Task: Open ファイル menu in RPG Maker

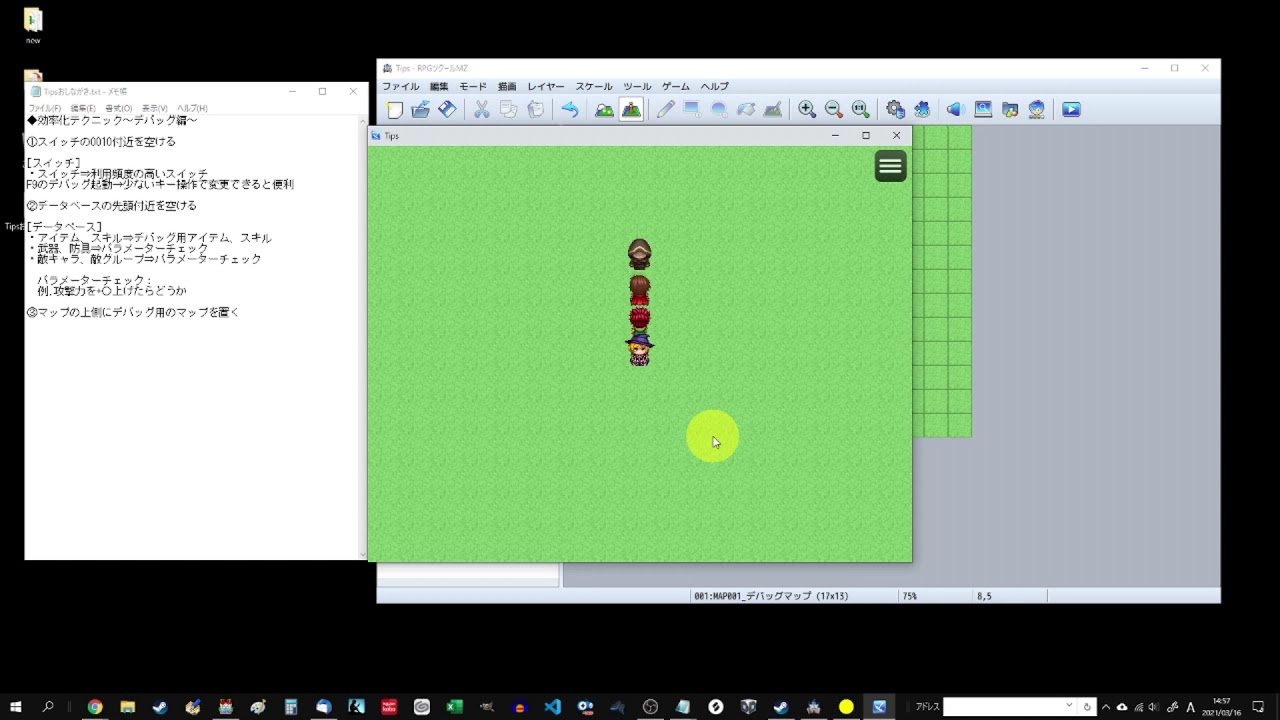Action: (x=401, y=87)
